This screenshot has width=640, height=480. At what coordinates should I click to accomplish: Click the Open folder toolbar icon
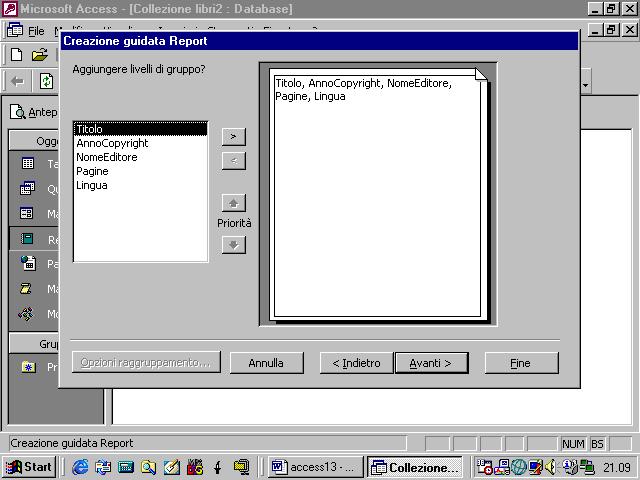pos(40,55)
